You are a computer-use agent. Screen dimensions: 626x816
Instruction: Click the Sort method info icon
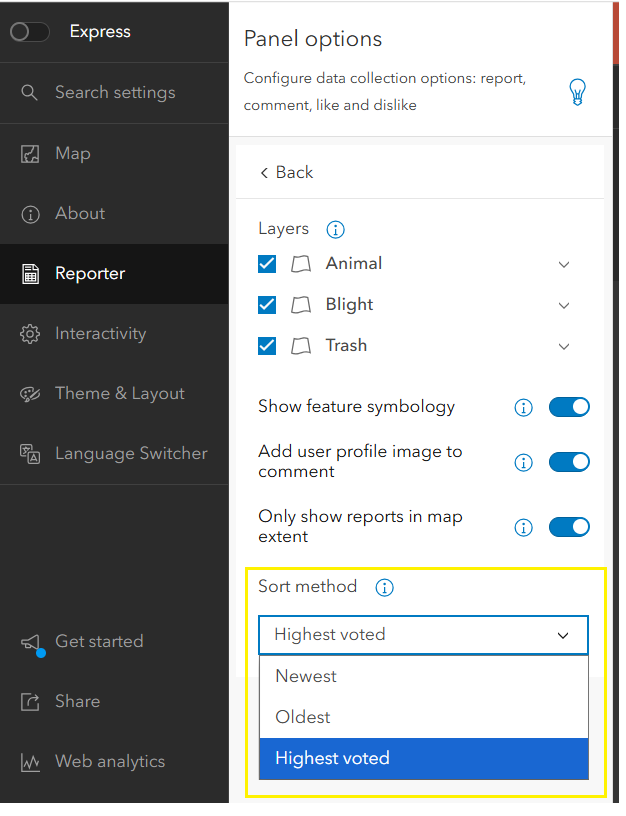coord(384,588)
